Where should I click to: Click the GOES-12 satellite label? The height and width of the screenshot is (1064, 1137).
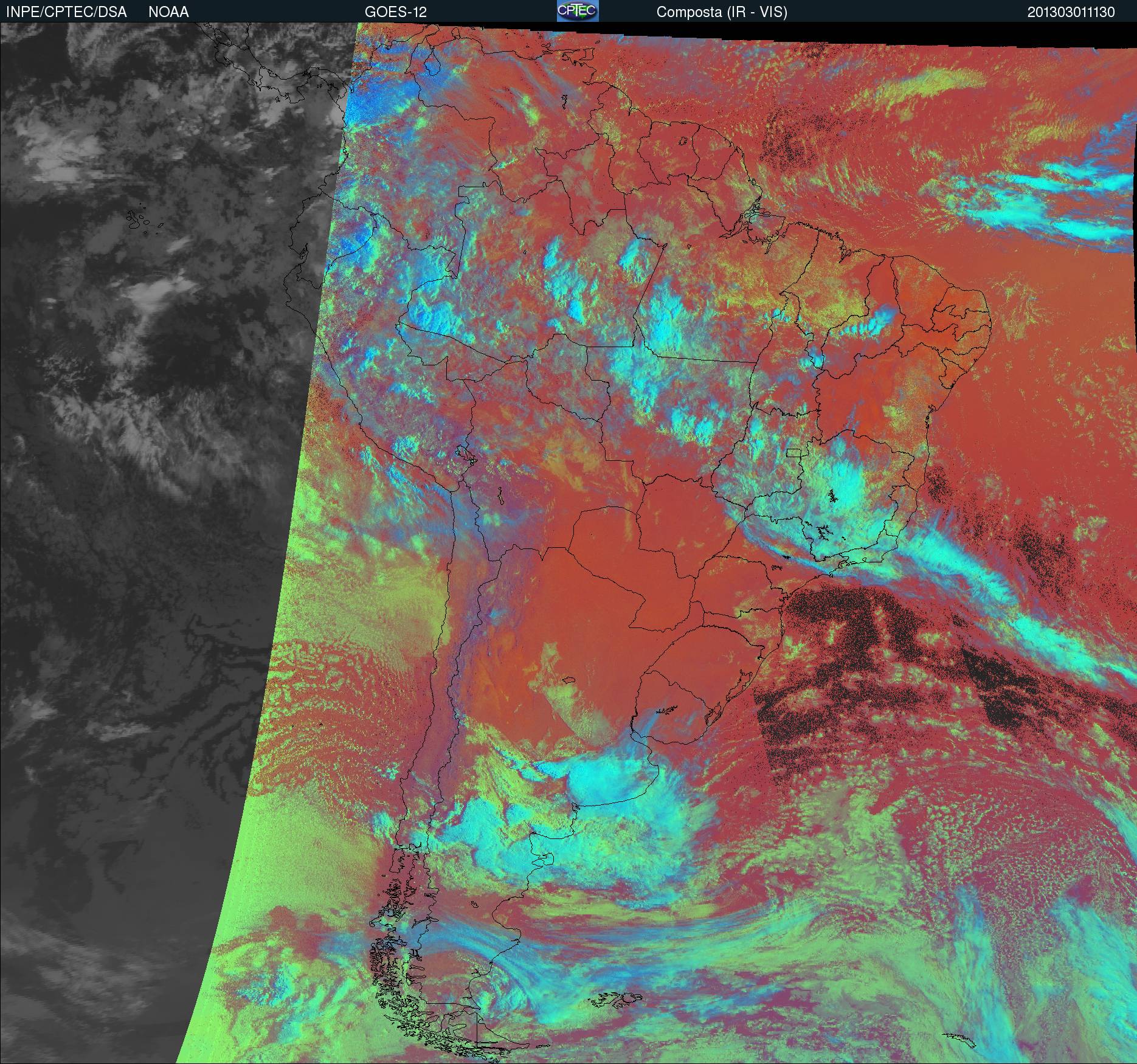click(396, 12)
